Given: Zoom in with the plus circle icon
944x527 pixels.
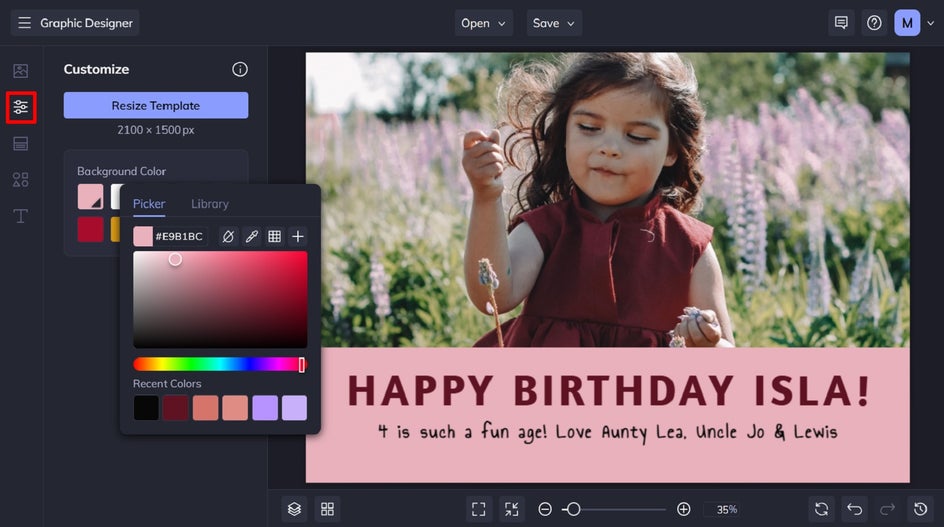Looking at the screenshot, I should pos(683,509).
